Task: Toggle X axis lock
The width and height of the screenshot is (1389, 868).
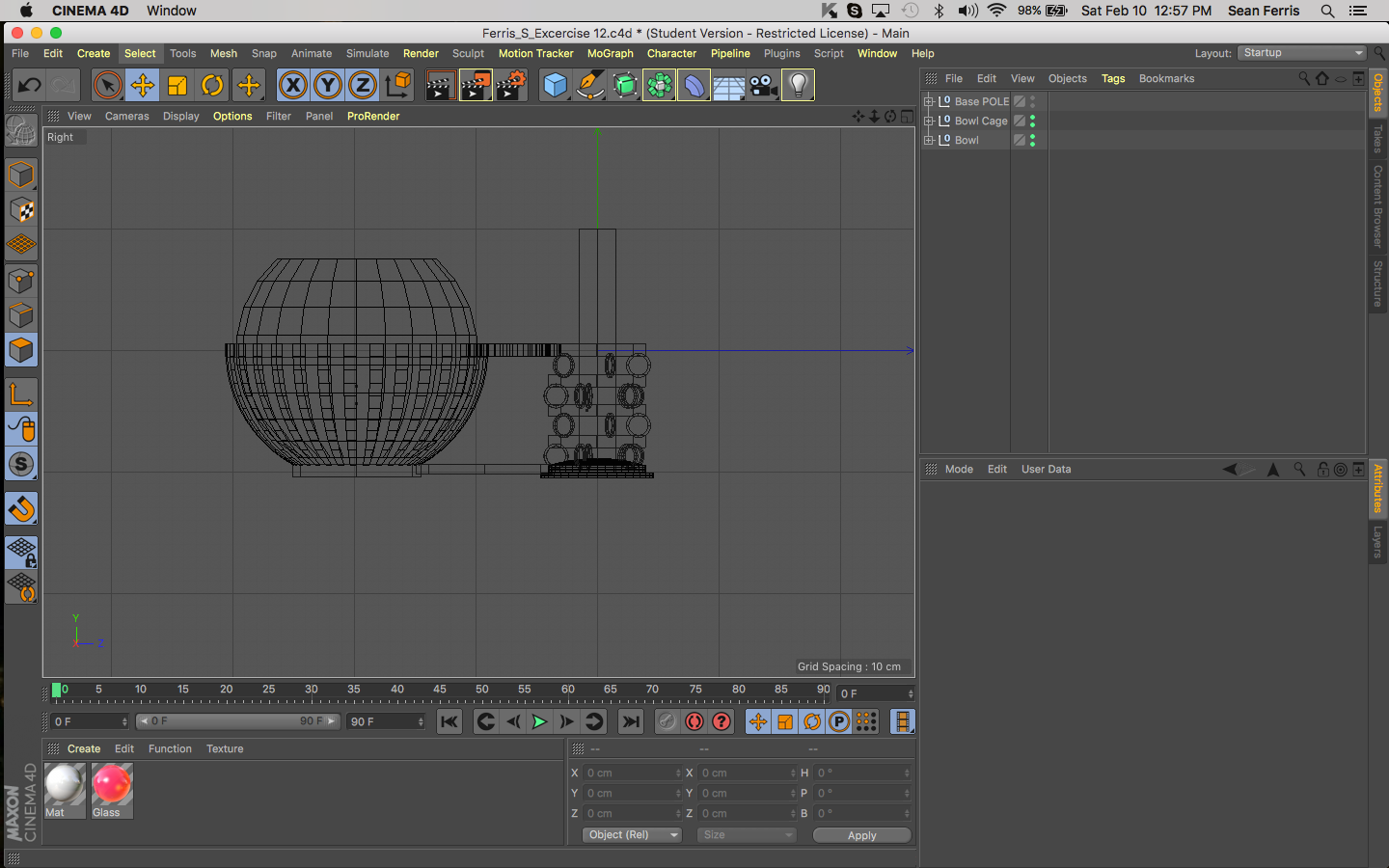Action: tap(292, 86)
